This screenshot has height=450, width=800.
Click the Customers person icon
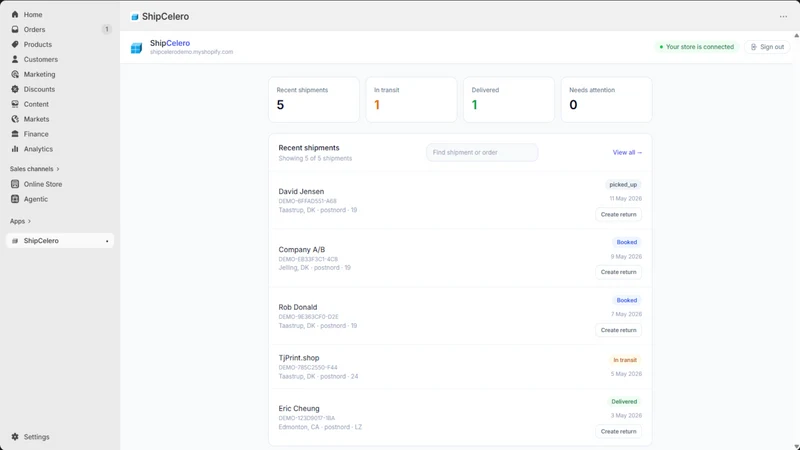pos(15,59)
